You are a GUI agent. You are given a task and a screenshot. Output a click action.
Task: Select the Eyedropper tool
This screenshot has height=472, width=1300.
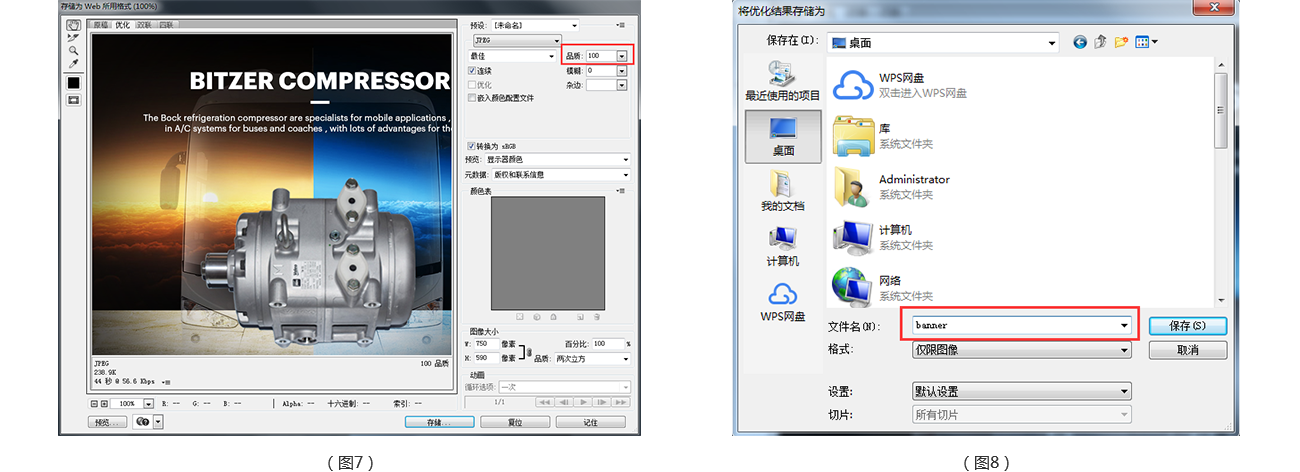point(73,63)
